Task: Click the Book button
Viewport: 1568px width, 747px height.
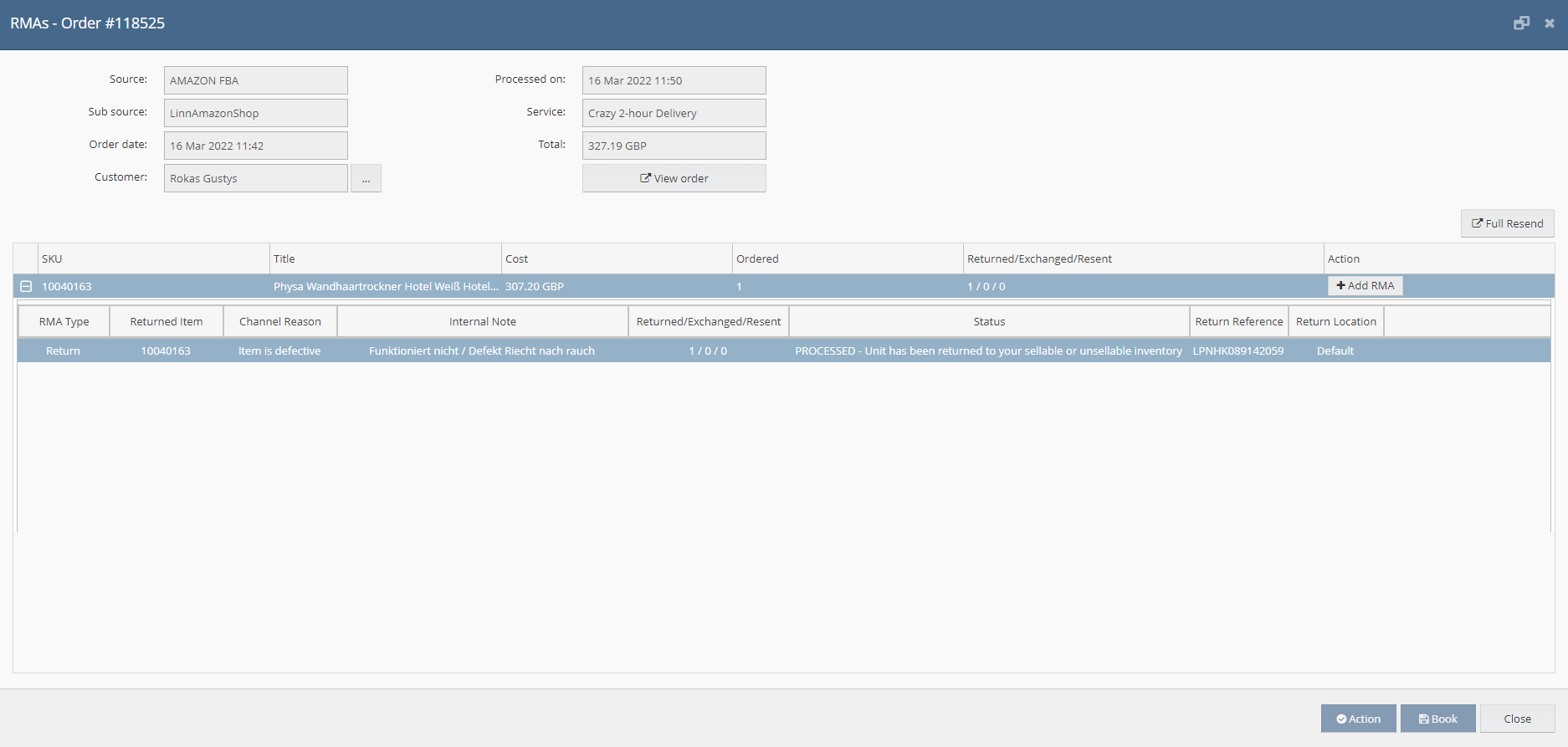Action: point(1437,719)
